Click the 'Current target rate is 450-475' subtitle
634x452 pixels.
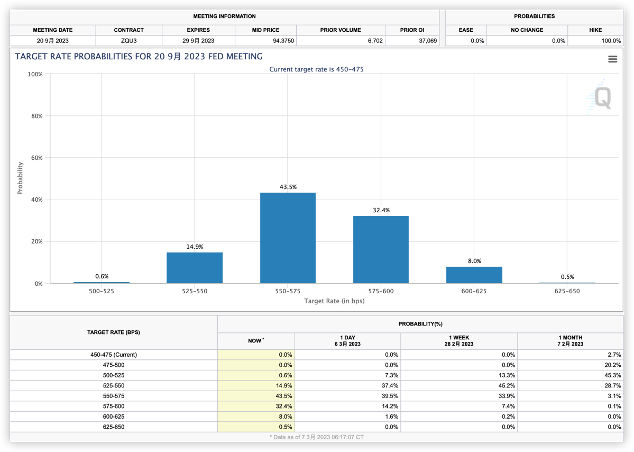tap(316, 70)
